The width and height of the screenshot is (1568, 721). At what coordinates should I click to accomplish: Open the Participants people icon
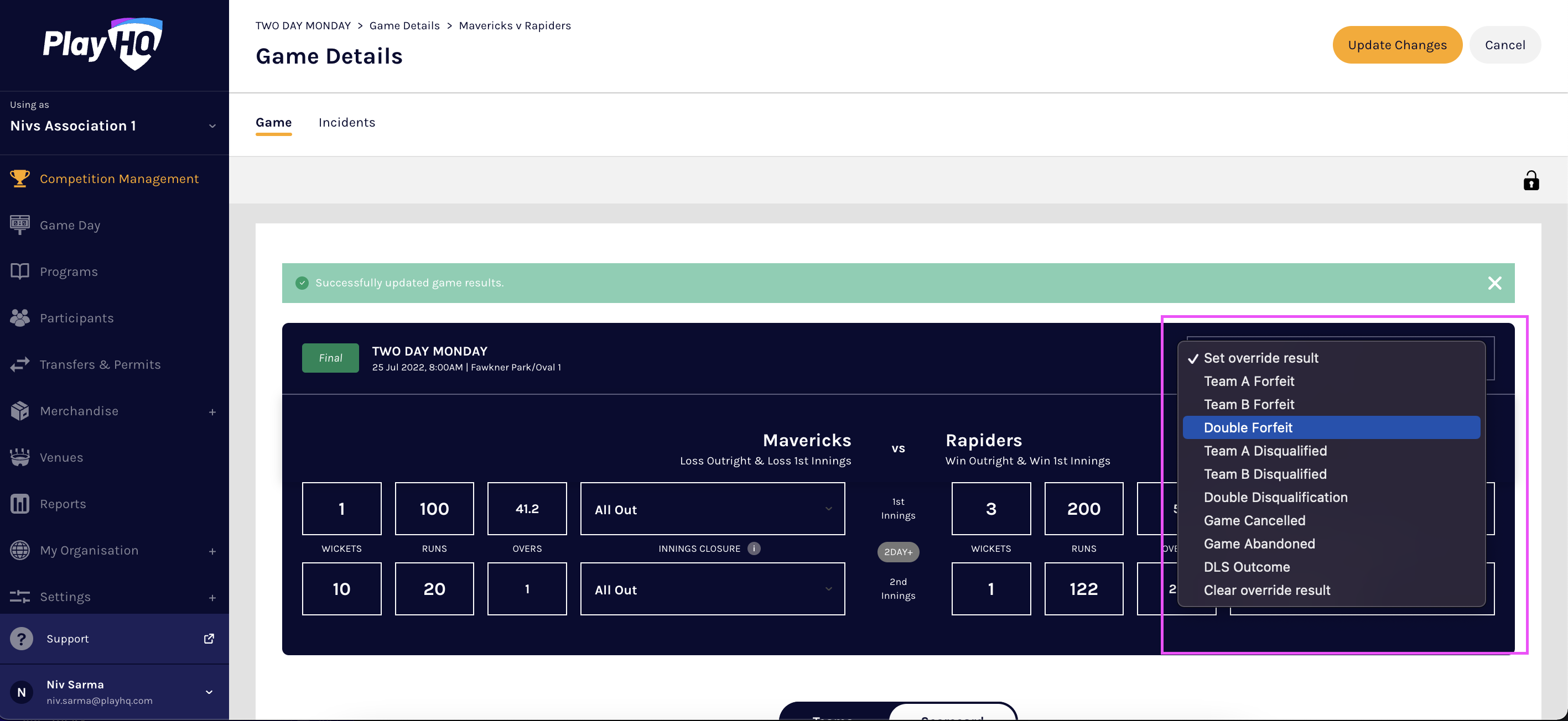tap(19, 317)
